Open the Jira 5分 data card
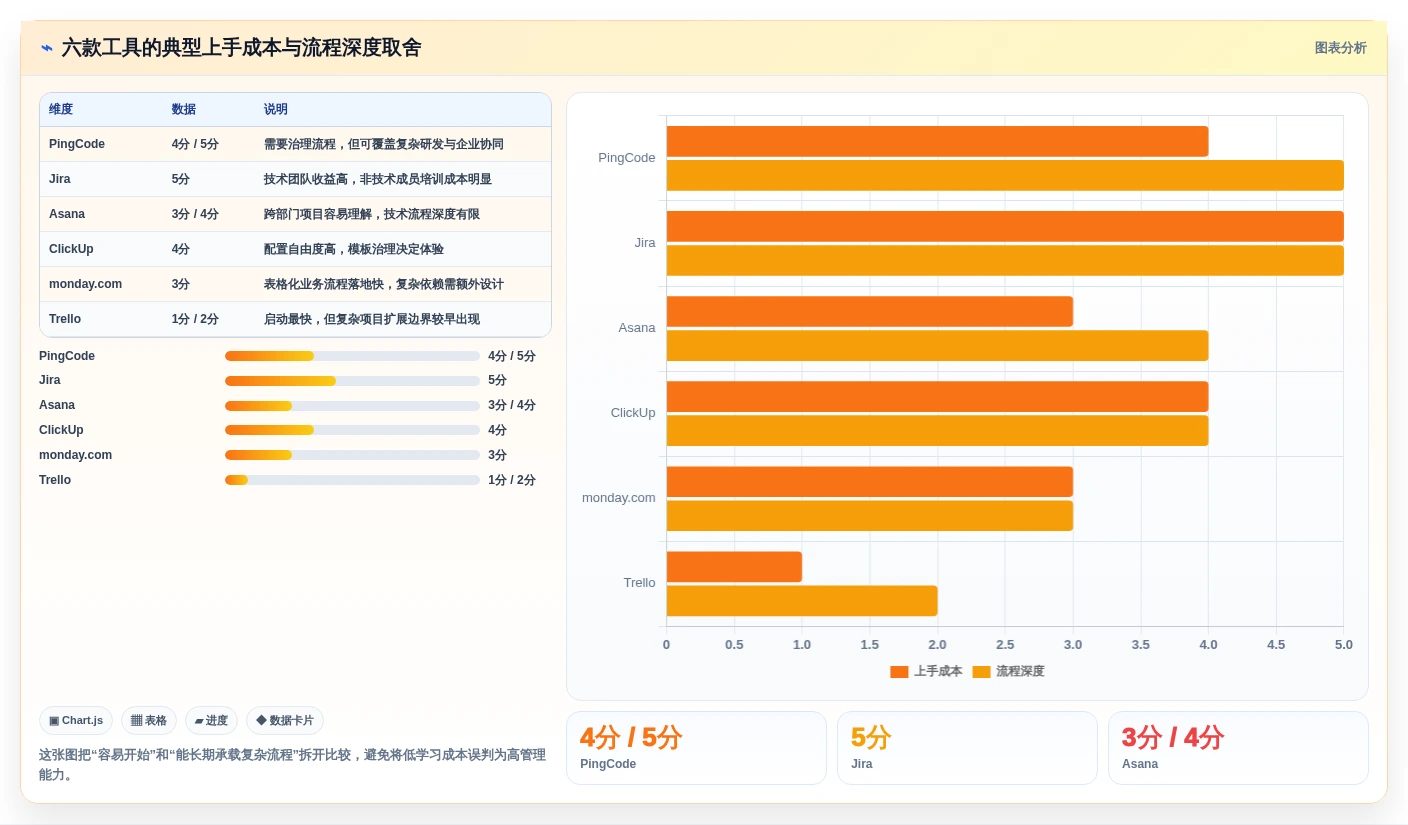 967,748
